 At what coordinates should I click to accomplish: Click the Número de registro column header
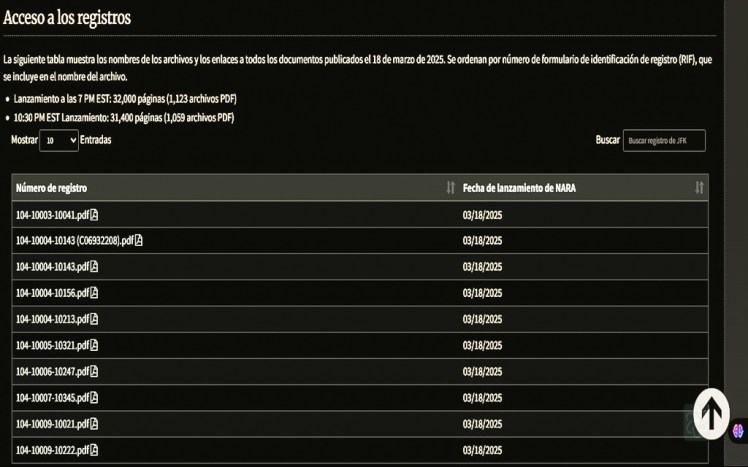click(52, 188)
